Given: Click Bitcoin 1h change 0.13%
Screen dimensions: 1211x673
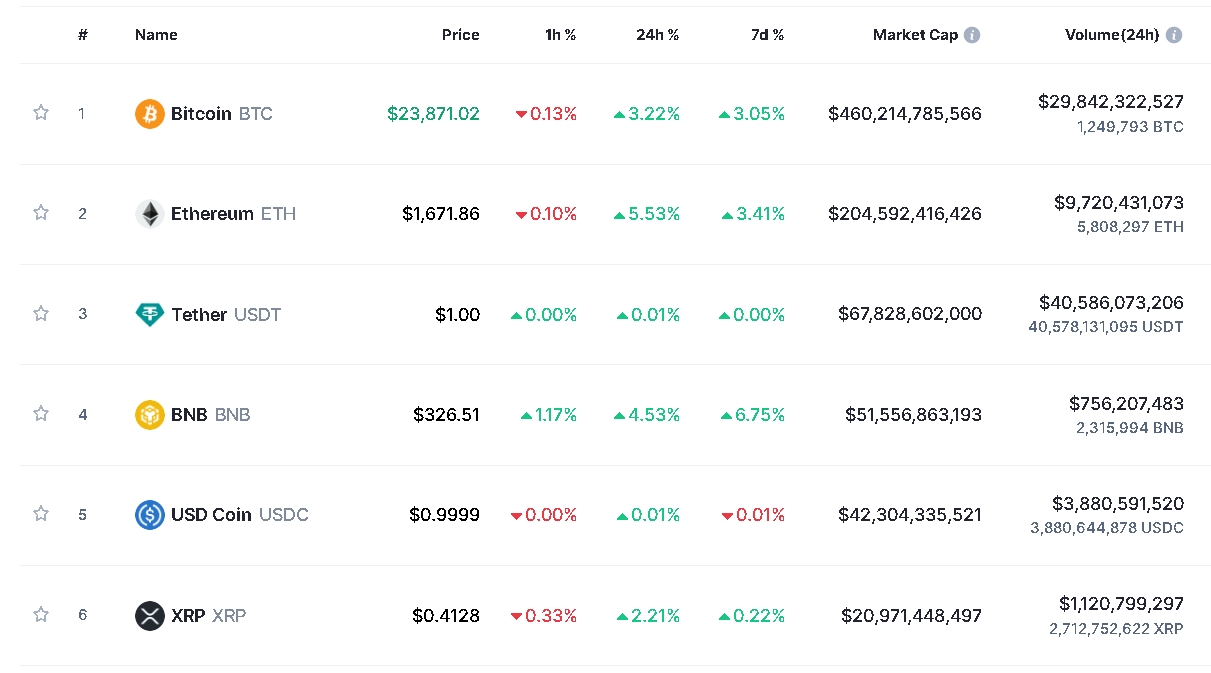Looking at the screenshot, I should 546,114.
